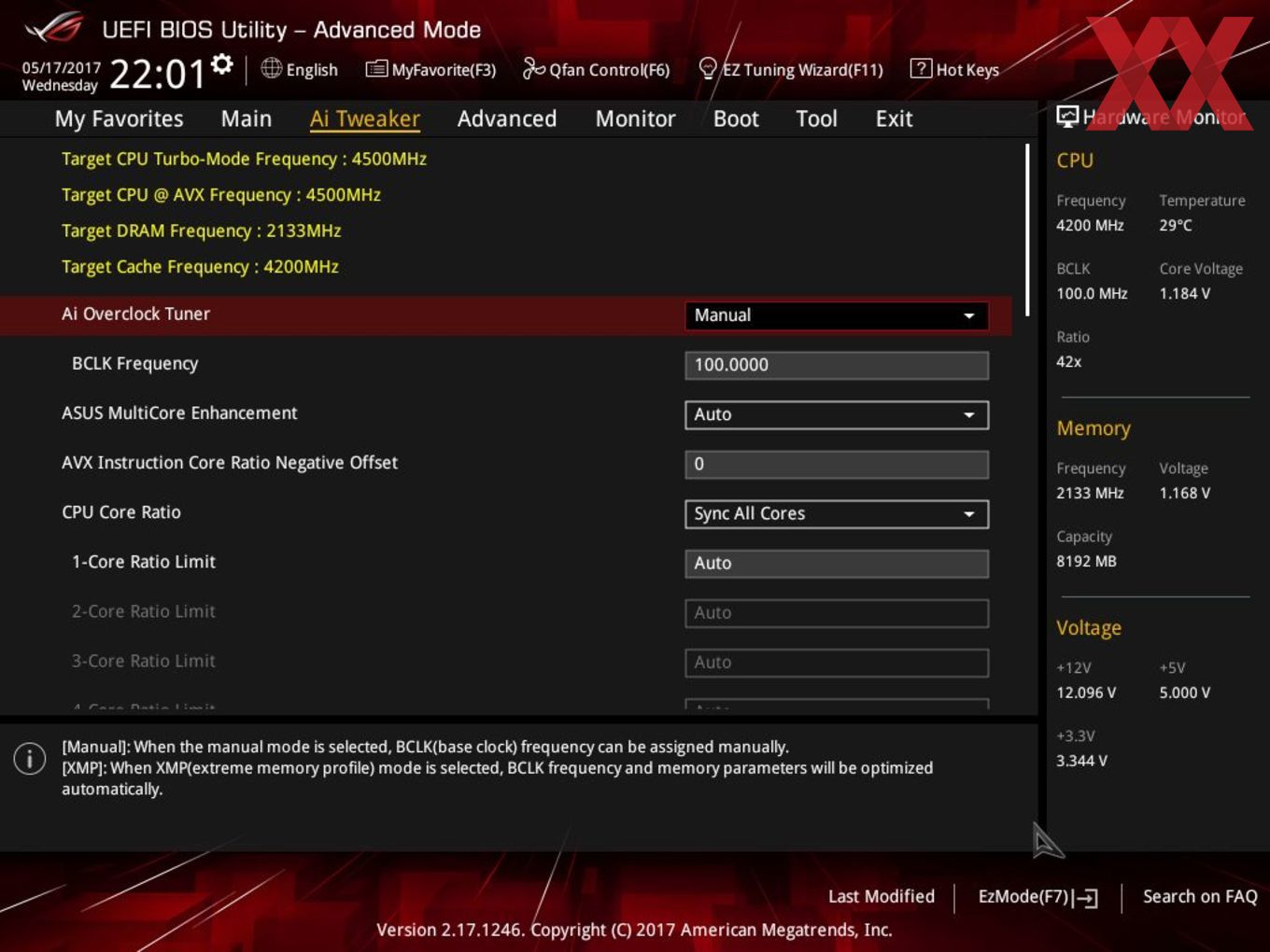Click BCLK value 100.0 MHz in monitor
The width and height of the screenshot is (1270, 952).
pyautogui.click(x=1092, y=293)
